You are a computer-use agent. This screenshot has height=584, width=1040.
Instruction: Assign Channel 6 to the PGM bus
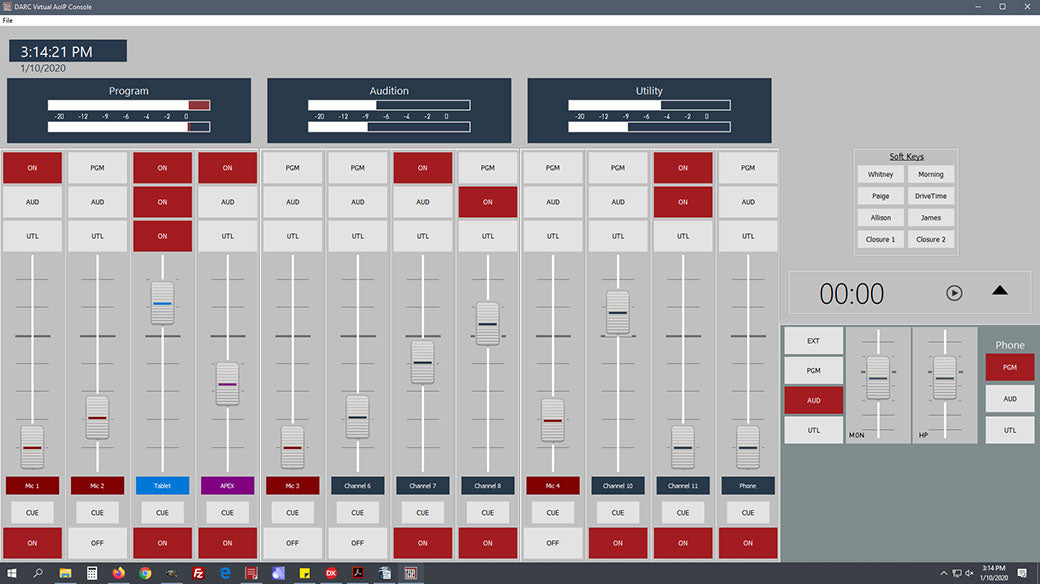[357, 168]
